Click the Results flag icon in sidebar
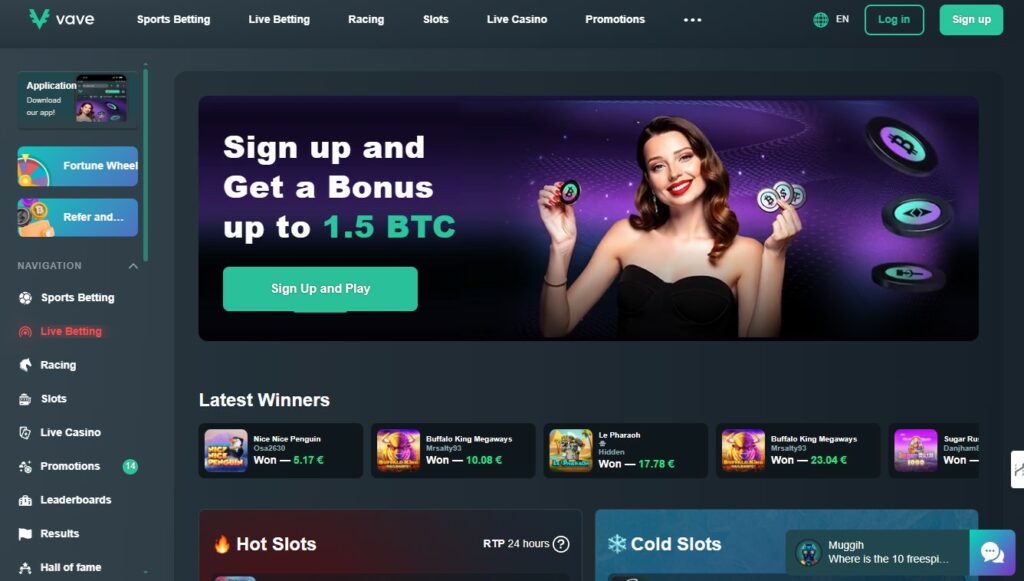Viewport: 1024px width, 581px height. click(25, 534)
